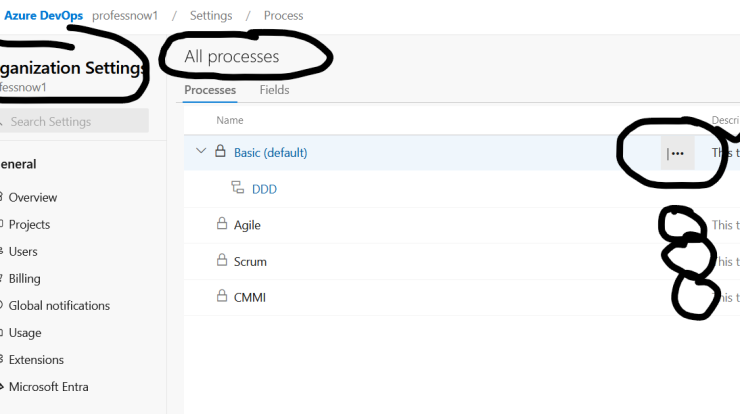Open the DDD inherited process
The image size is (740, 414).
264,189
